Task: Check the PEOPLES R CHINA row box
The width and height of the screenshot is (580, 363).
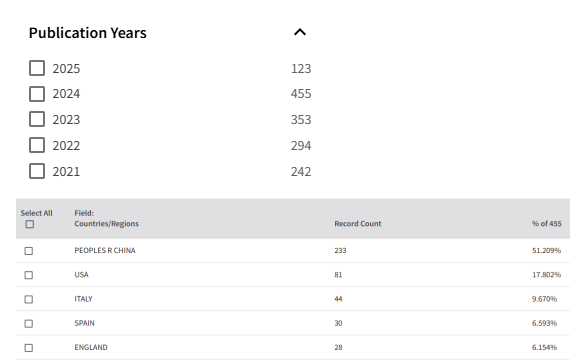Action: pos(28,251)
